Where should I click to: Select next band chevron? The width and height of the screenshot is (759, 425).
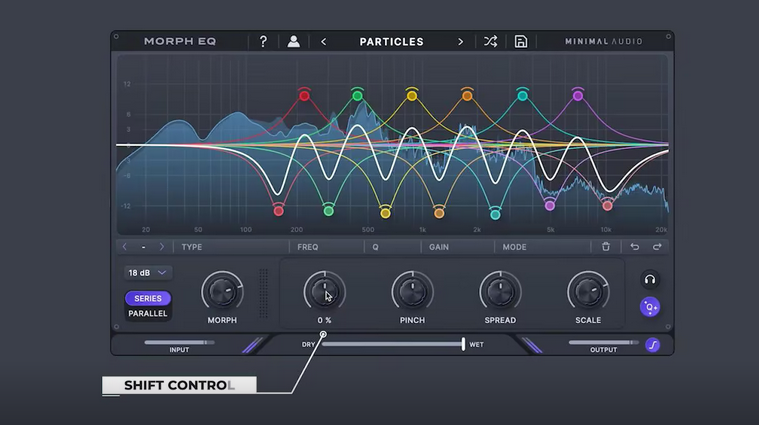click(162, 247)
